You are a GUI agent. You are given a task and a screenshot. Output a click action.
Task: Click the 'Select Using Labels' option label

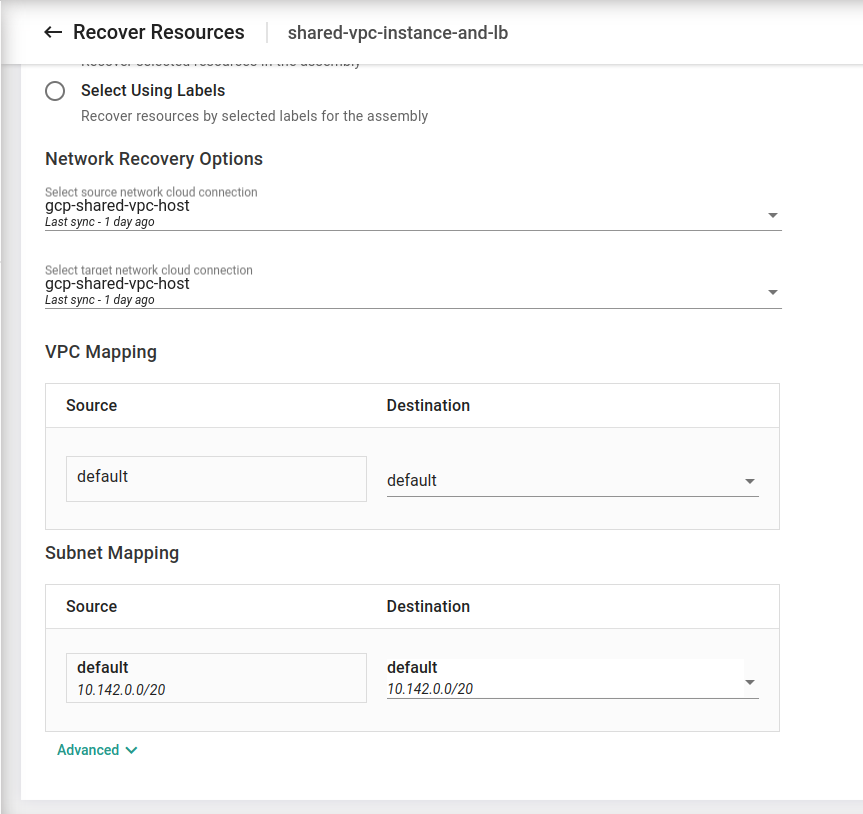pyautogui.click(x=153, y=91)
